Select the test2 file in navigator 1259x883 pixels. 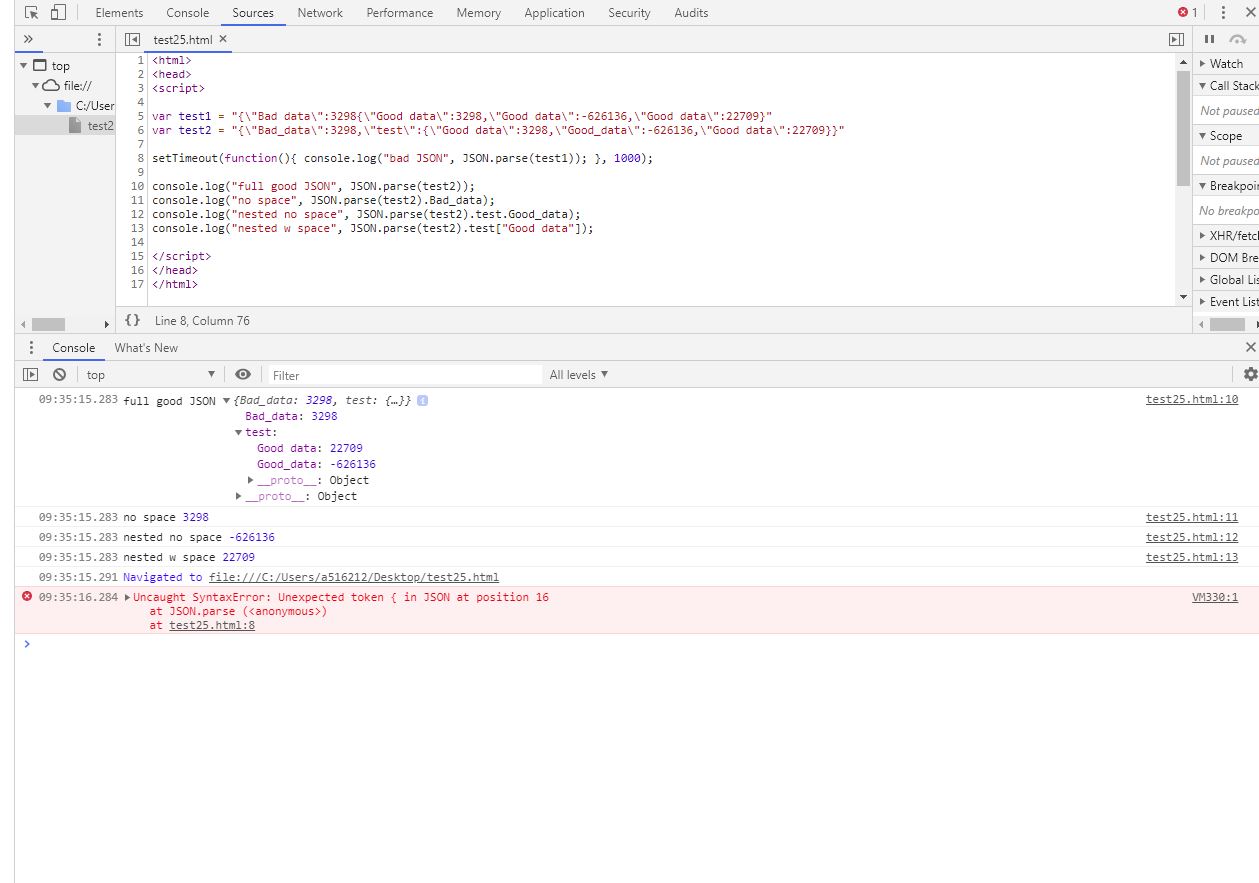[x=92, y=125]
